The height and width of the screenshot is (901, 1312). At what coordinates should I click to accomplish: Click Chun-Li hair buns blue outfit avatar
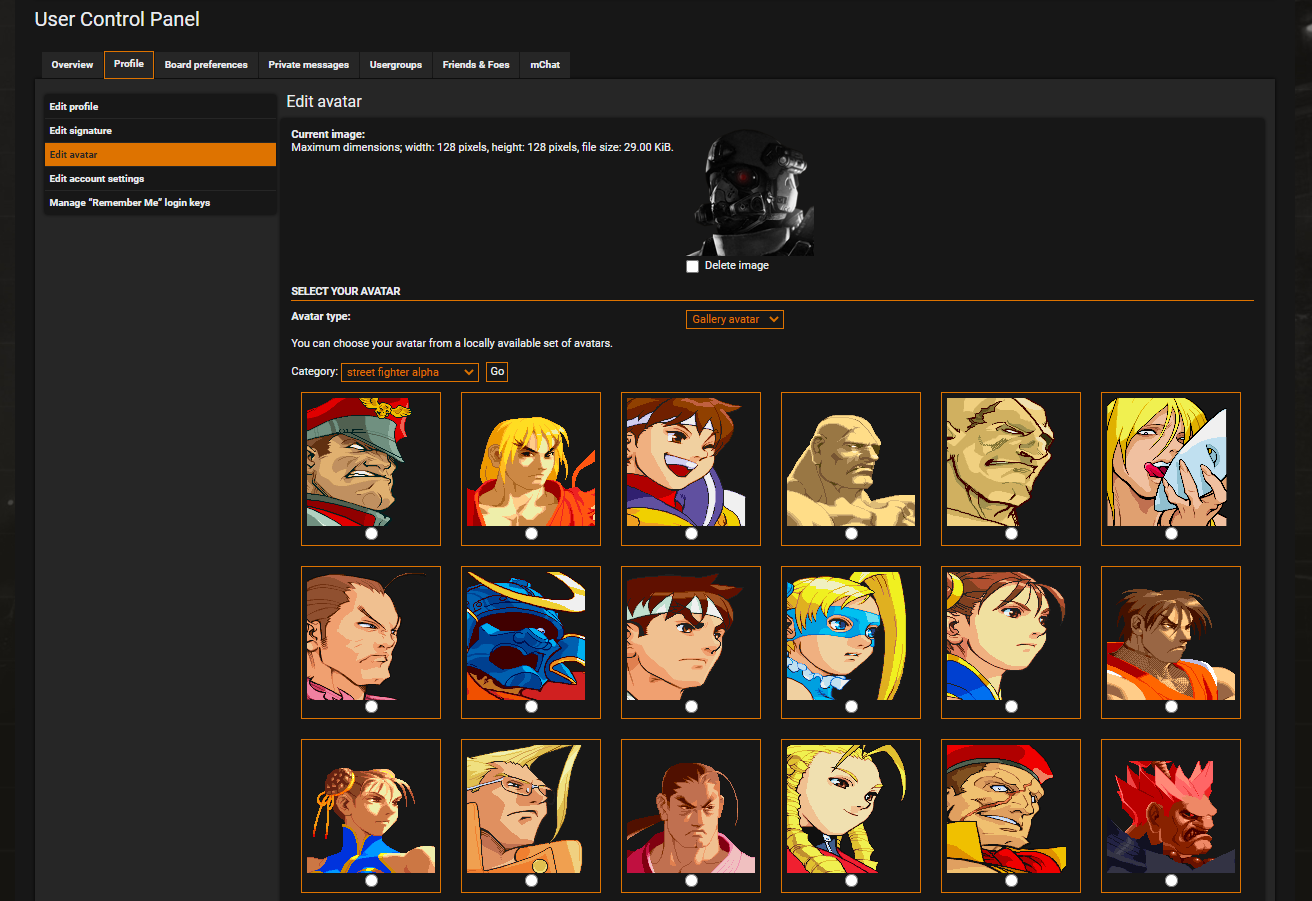pos(371,809)
